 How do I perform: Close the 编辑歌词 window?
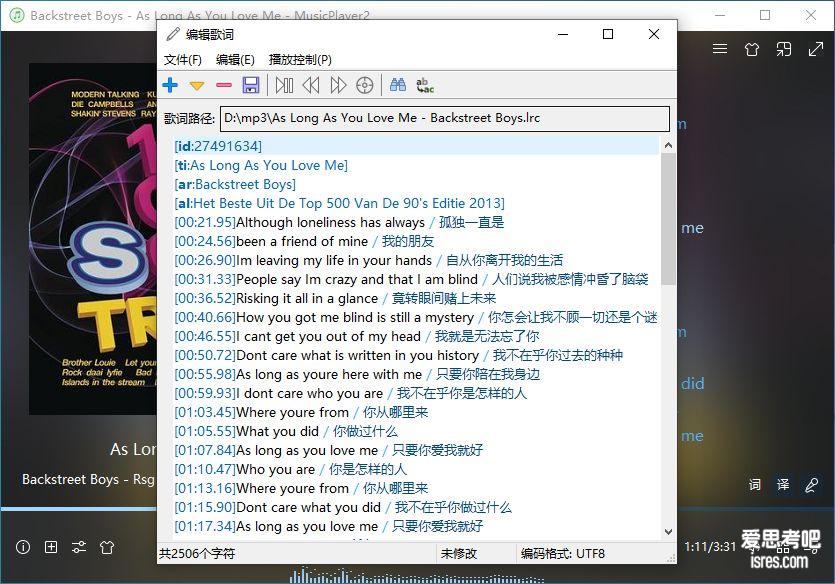654,34
